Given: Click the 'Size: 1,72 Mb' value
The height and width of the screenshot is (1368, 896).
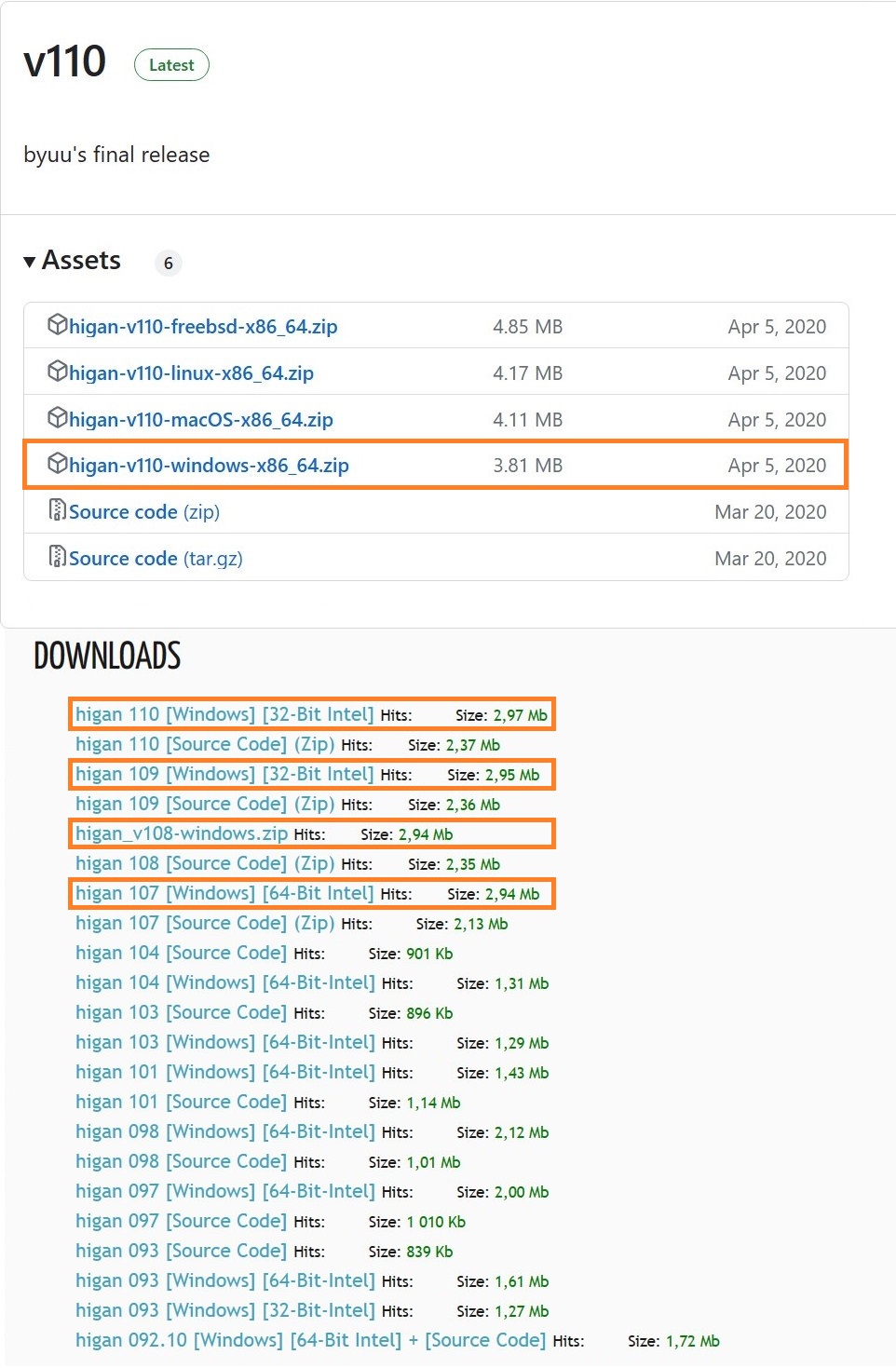Looking at the screenshot, I should click(673, 1341).
